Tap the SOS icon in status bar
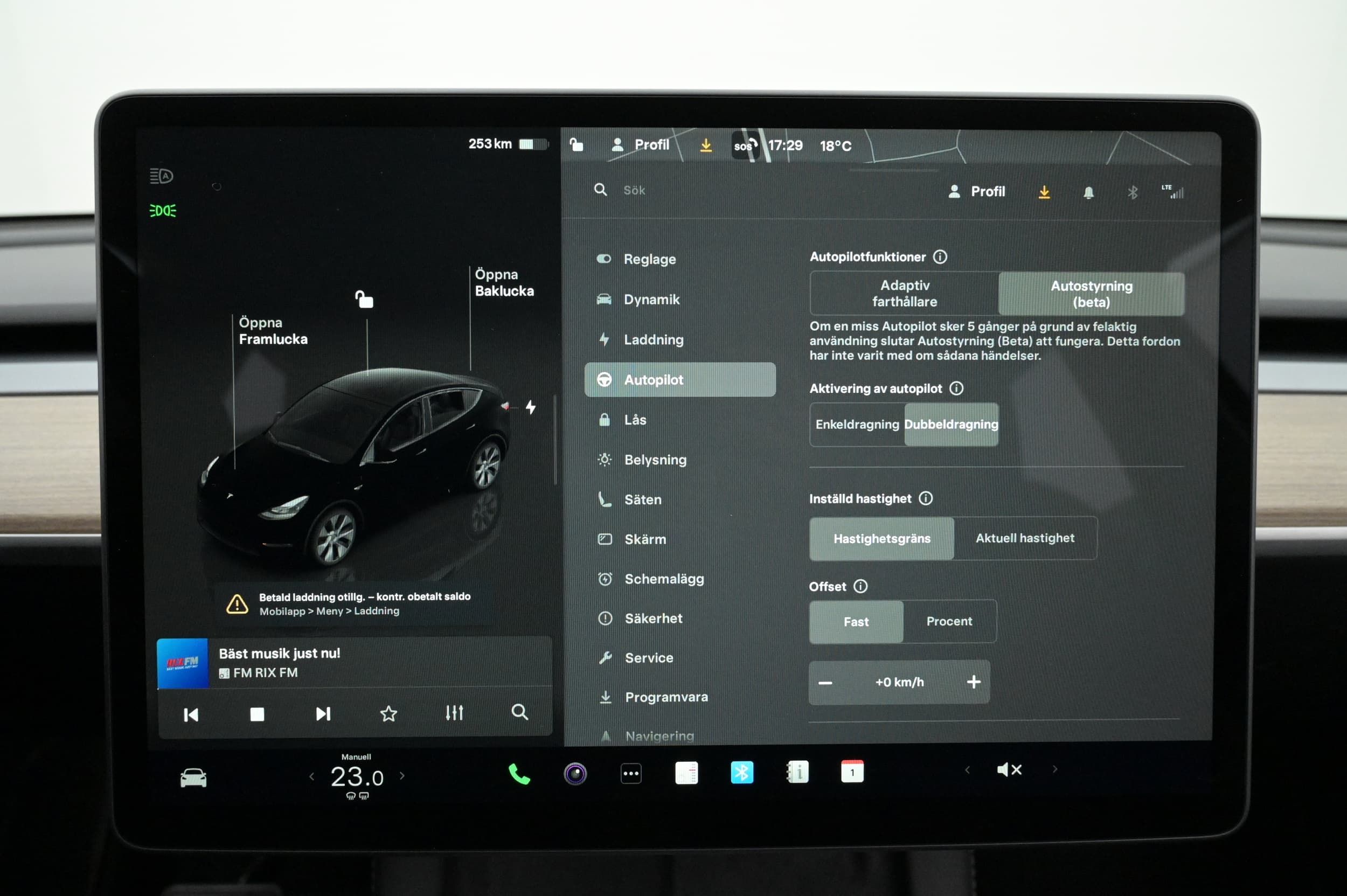The width and height of the screenshot is (1347, 896). pyautogui.click(x=745, y=145)
